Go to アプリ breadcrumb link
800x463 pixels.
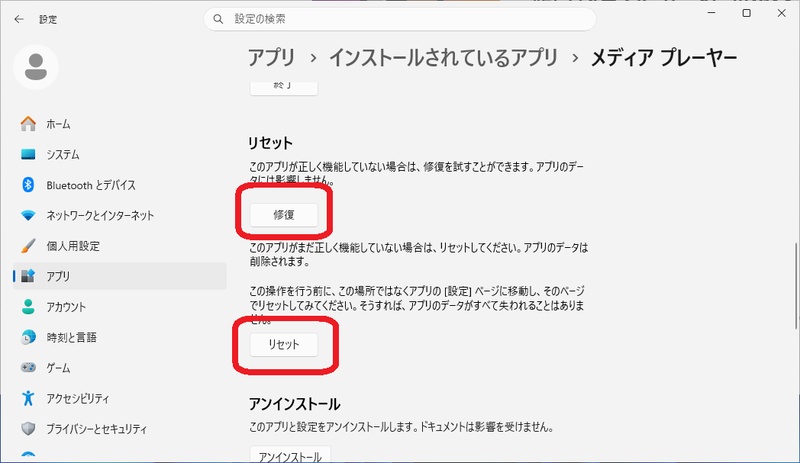click(271, 57)
